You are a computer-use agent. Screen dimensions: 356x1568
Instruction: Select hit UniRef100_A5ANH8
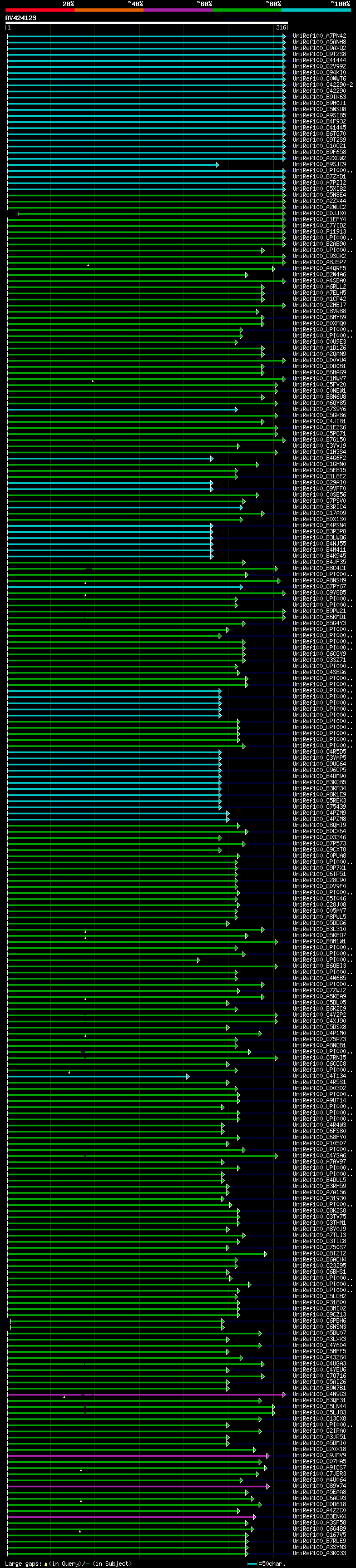point(319,42)
